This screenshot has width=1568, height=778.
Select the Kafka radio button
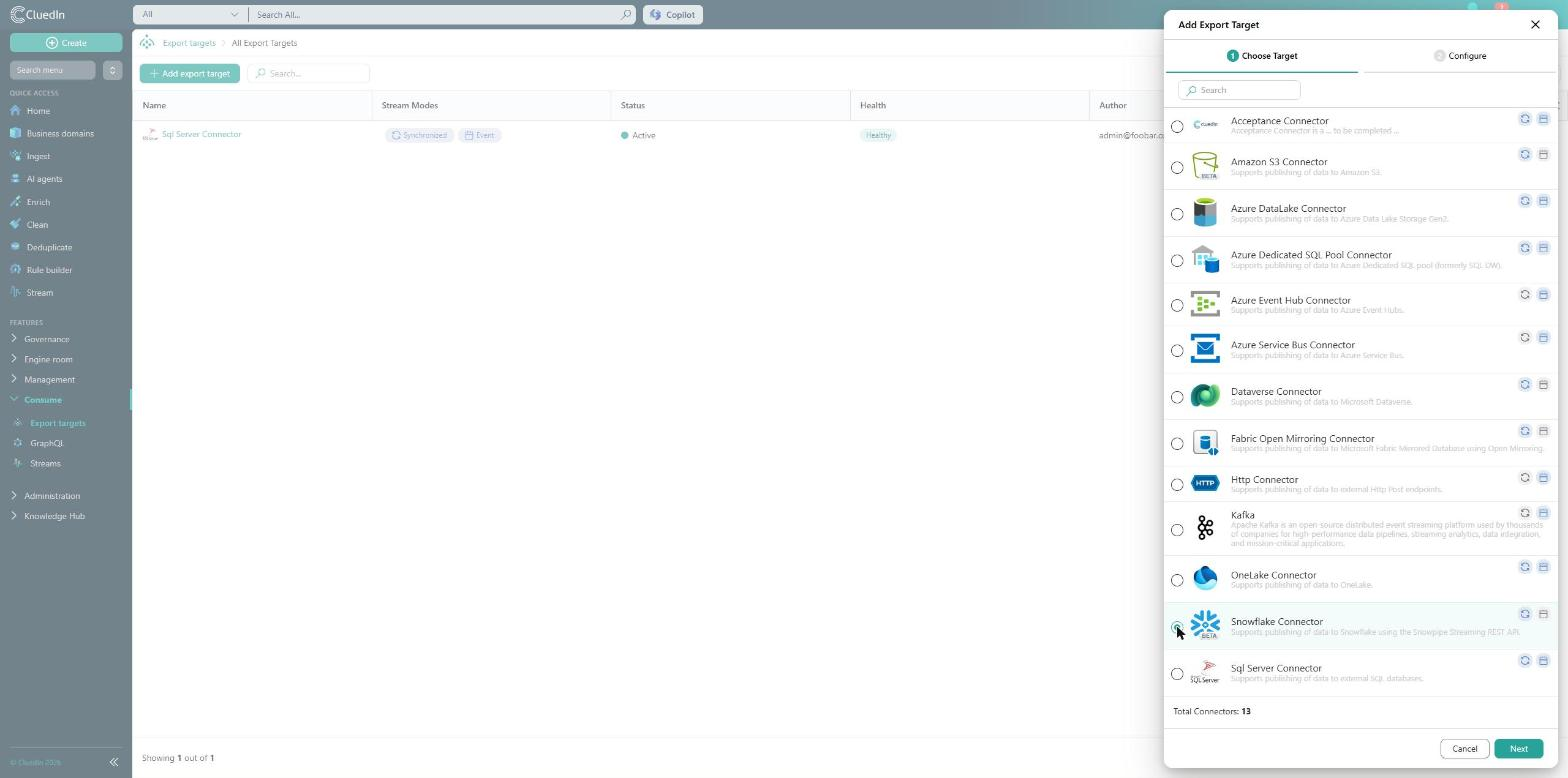coord(1177,530)
